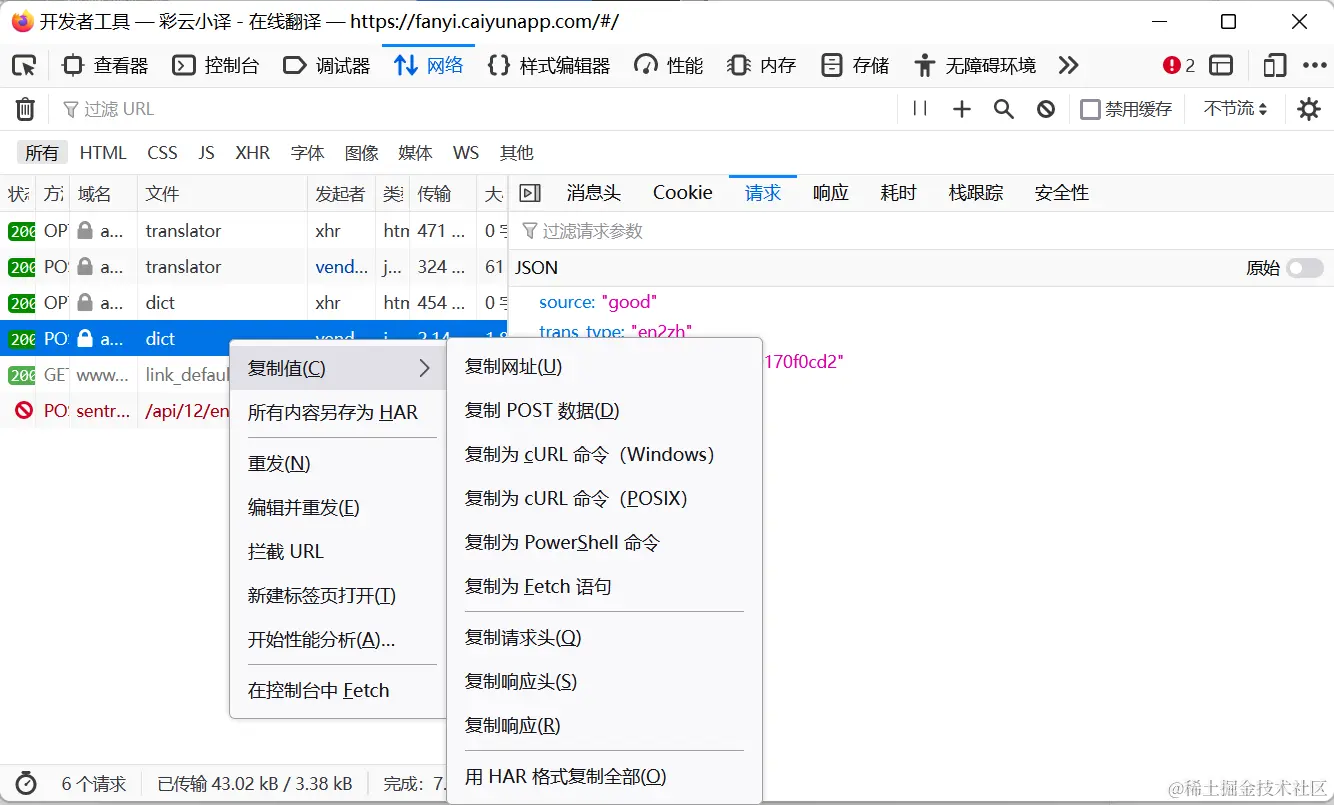Filter requests by XHR
Image resolution: width=1334 pixels, height=805 pixels.
(253, 153)
